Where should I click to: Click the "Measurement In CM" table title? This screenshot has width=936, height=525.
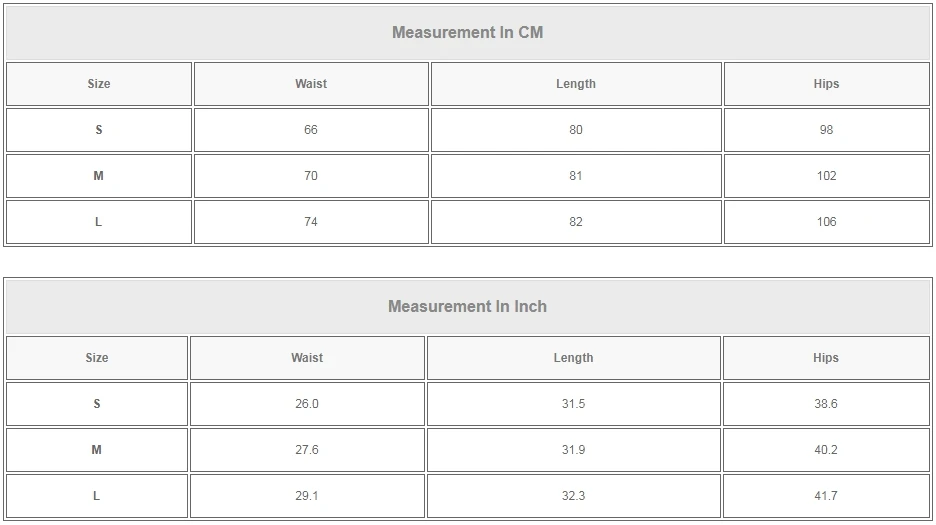point(467,32)
